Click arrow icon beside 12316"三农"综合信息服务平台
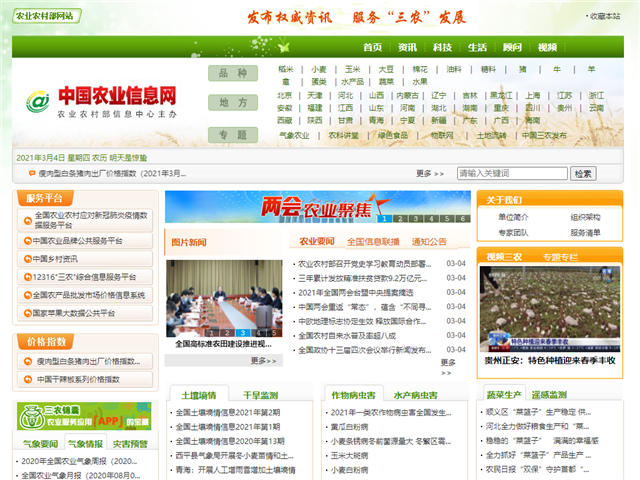 (x=28, y=277)
